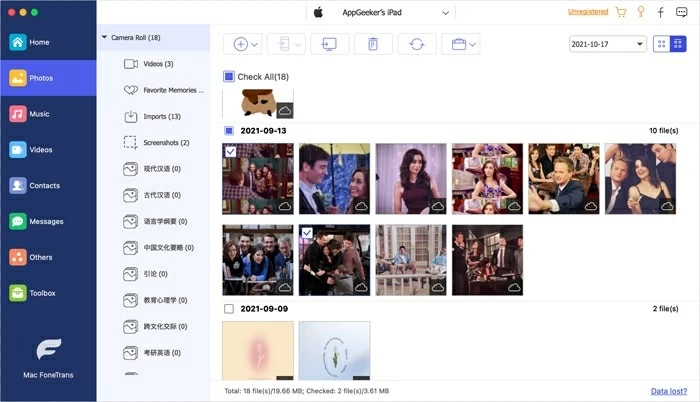Click the Data lost? link
700x402 pixels.
[x=669, y=392]
